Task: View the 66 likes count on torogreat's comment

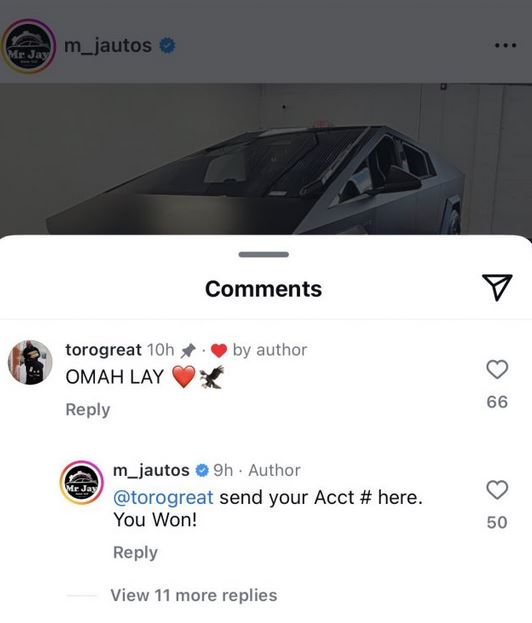Action: pos(497,402)
